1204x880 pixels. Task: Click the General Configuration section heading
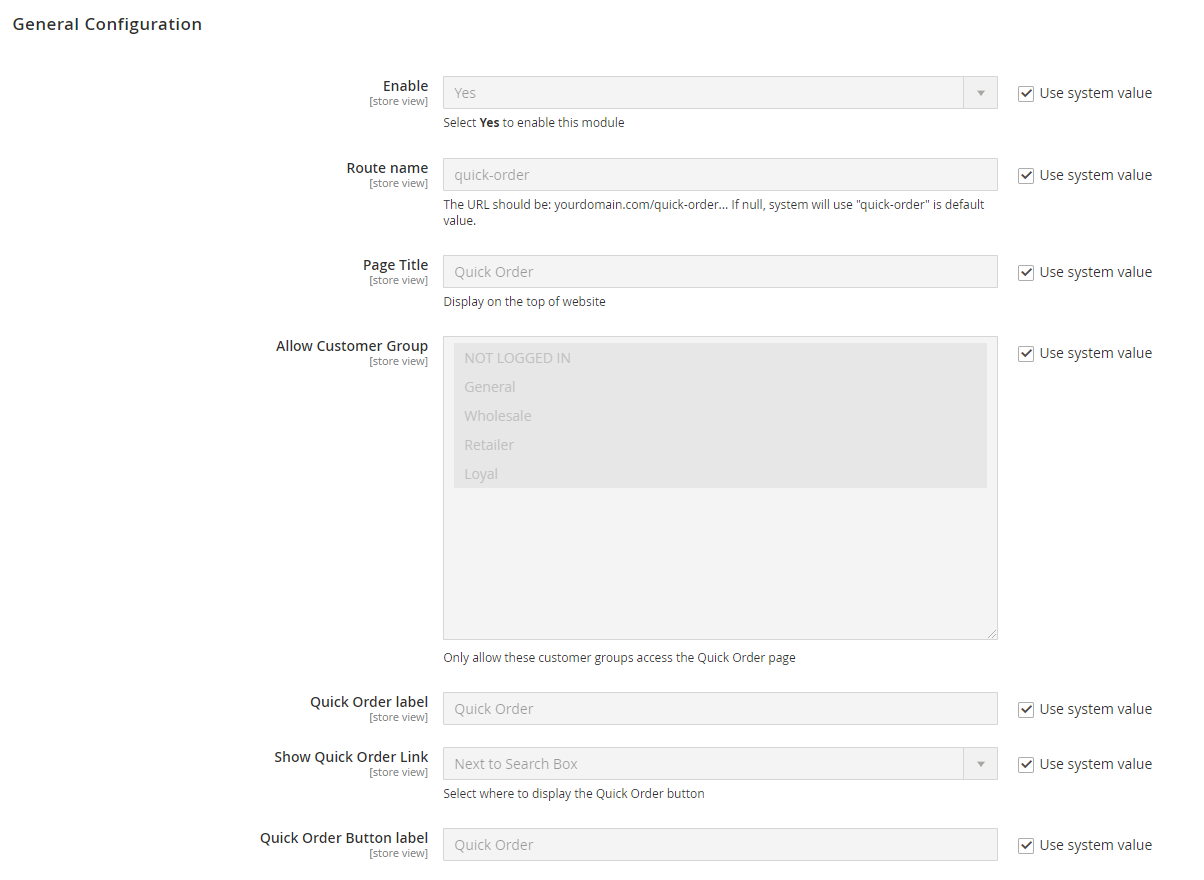[x=107, y=24]
